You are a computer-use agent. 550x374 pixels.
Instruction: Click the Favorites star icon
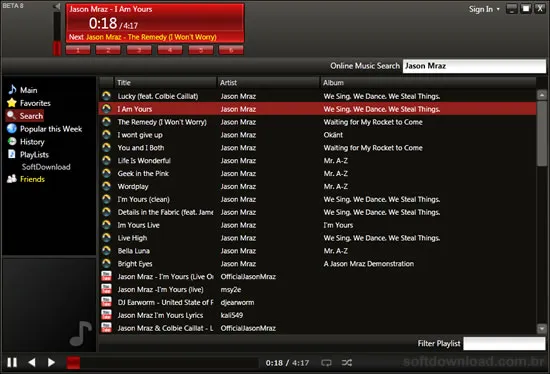point(12,103)
